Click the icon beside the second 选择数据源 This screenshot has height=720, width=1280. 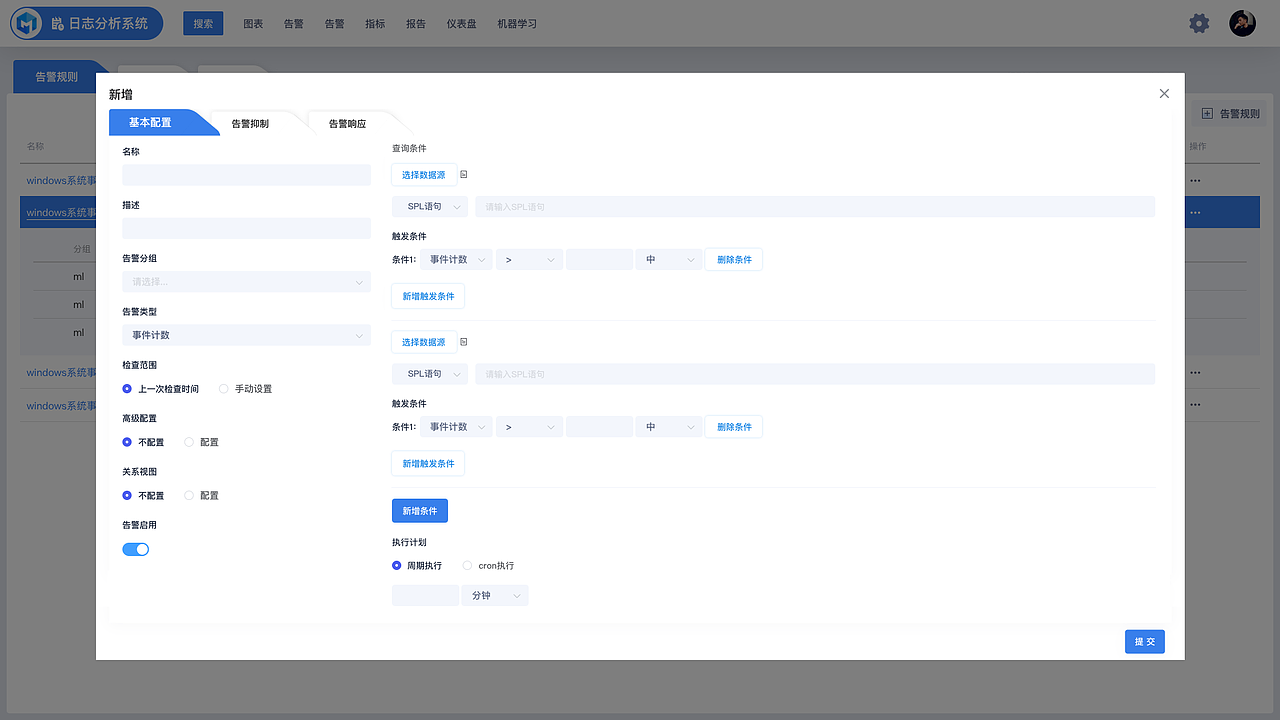point(464,342)
